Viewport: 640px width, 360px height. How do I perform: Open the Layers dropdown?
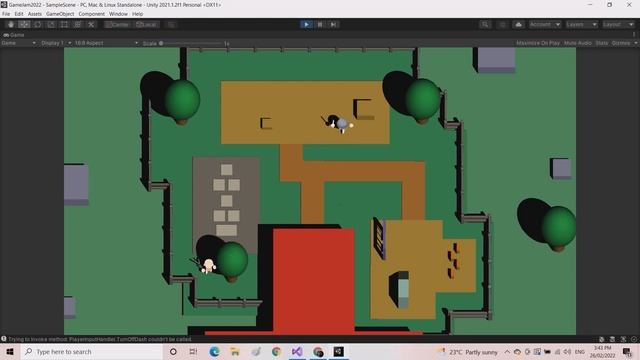click(x=582, y=24)
